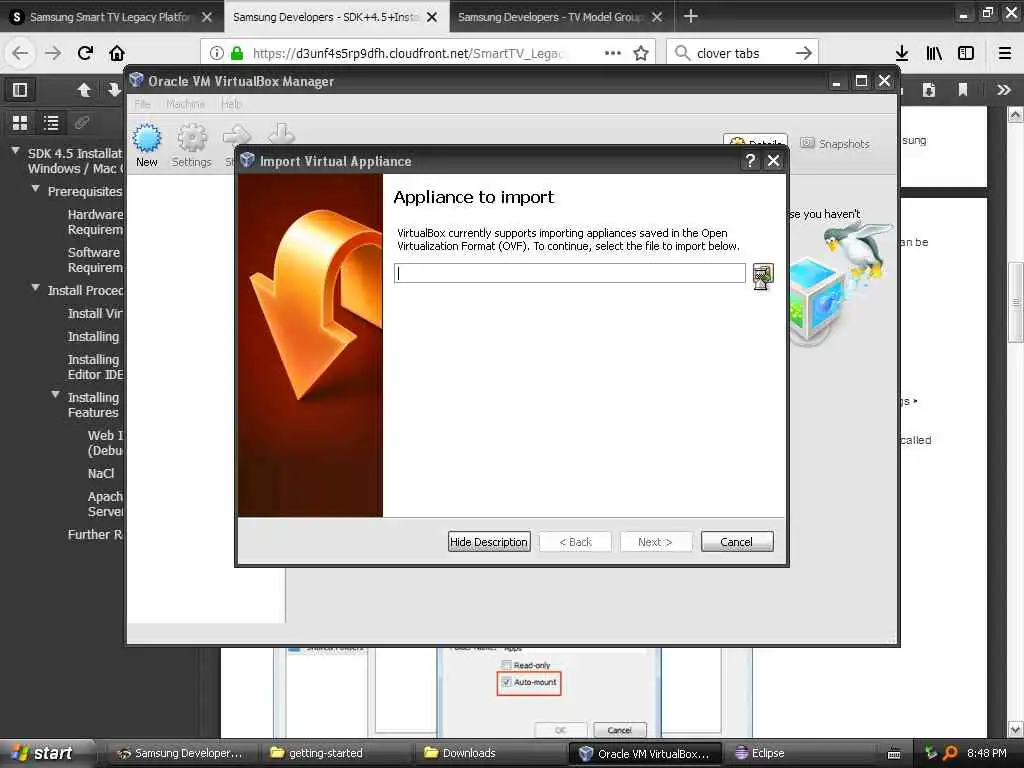The image size is (1024, 768).
Task: Go to previous page in PDF viewer
Action: coord(84,89)
